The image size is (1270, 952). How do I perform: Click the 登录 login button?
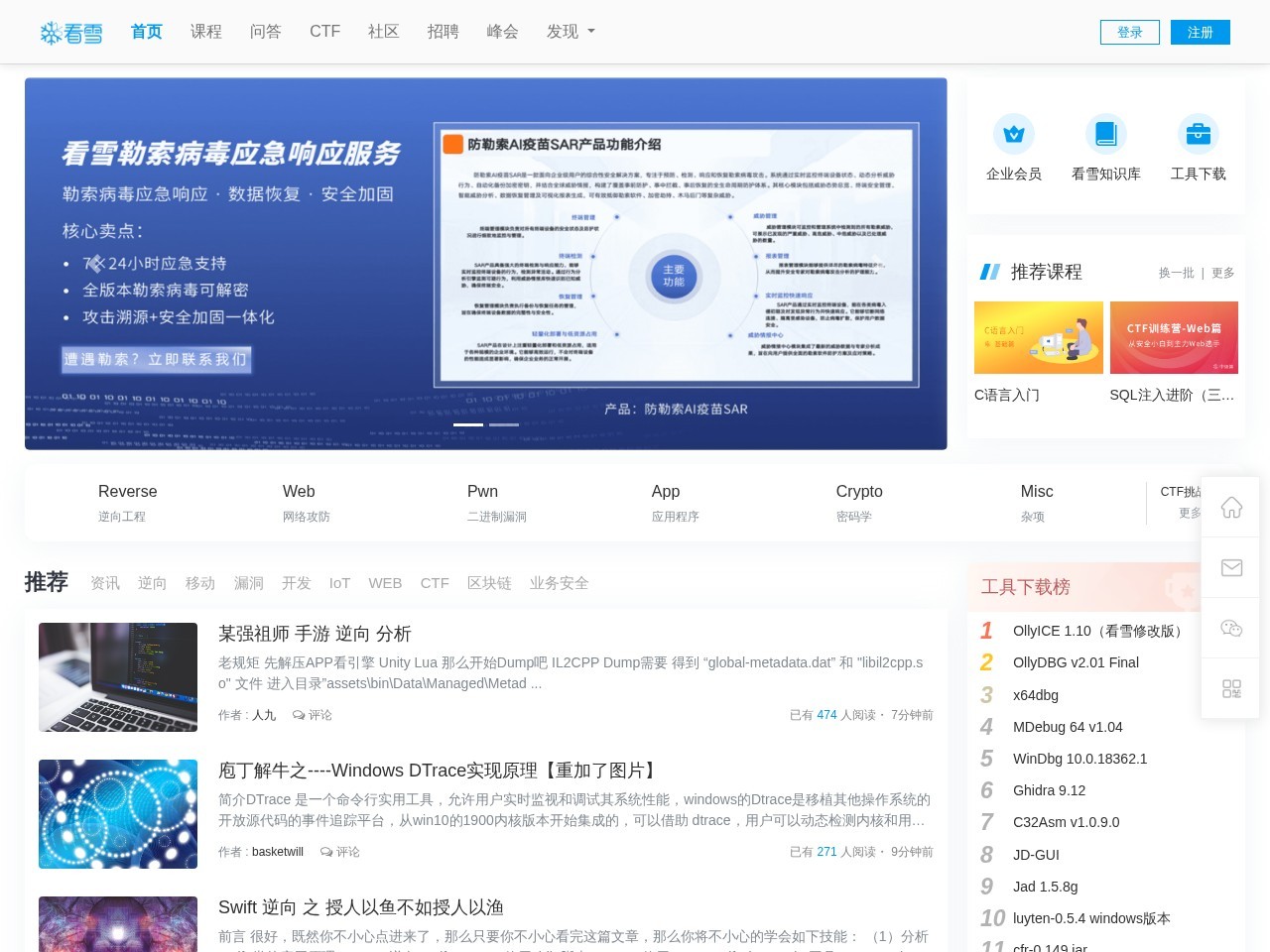[x=1129, y=32]
